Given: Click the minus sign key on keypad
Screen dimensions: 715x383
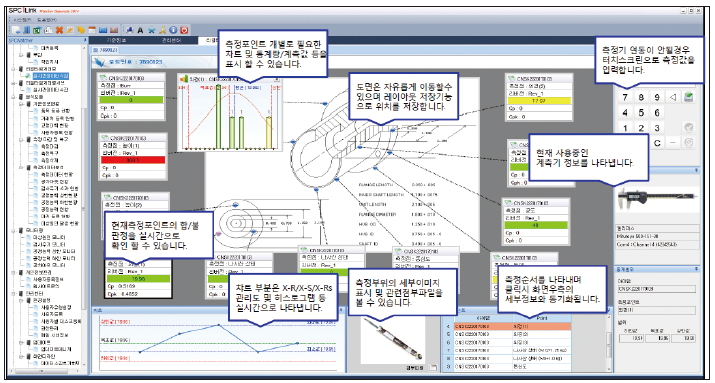Looking at the screenshot, I should [673, 143].
